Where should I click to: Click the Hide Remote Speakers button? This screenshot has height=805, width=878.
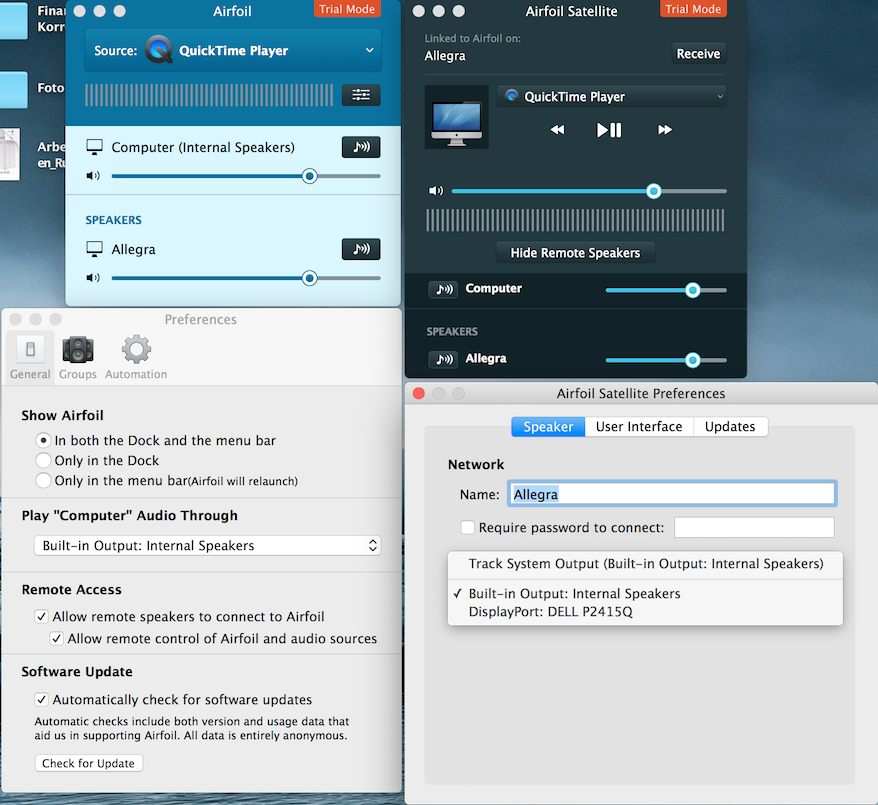[575, 253]
